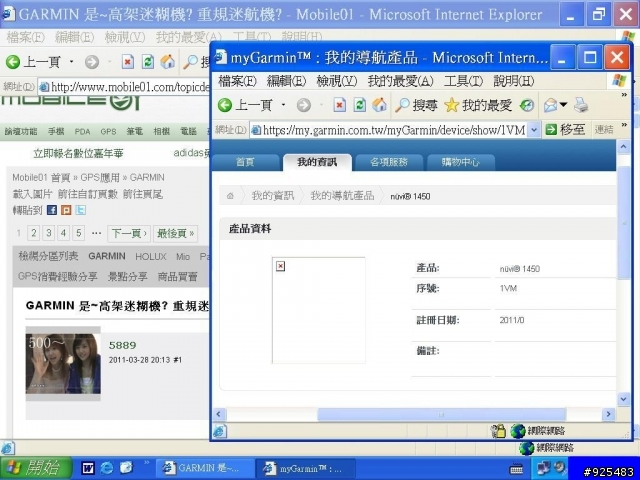Click 最後頁 last page button
Screen dimensions: 640x480
coord(176,233)
